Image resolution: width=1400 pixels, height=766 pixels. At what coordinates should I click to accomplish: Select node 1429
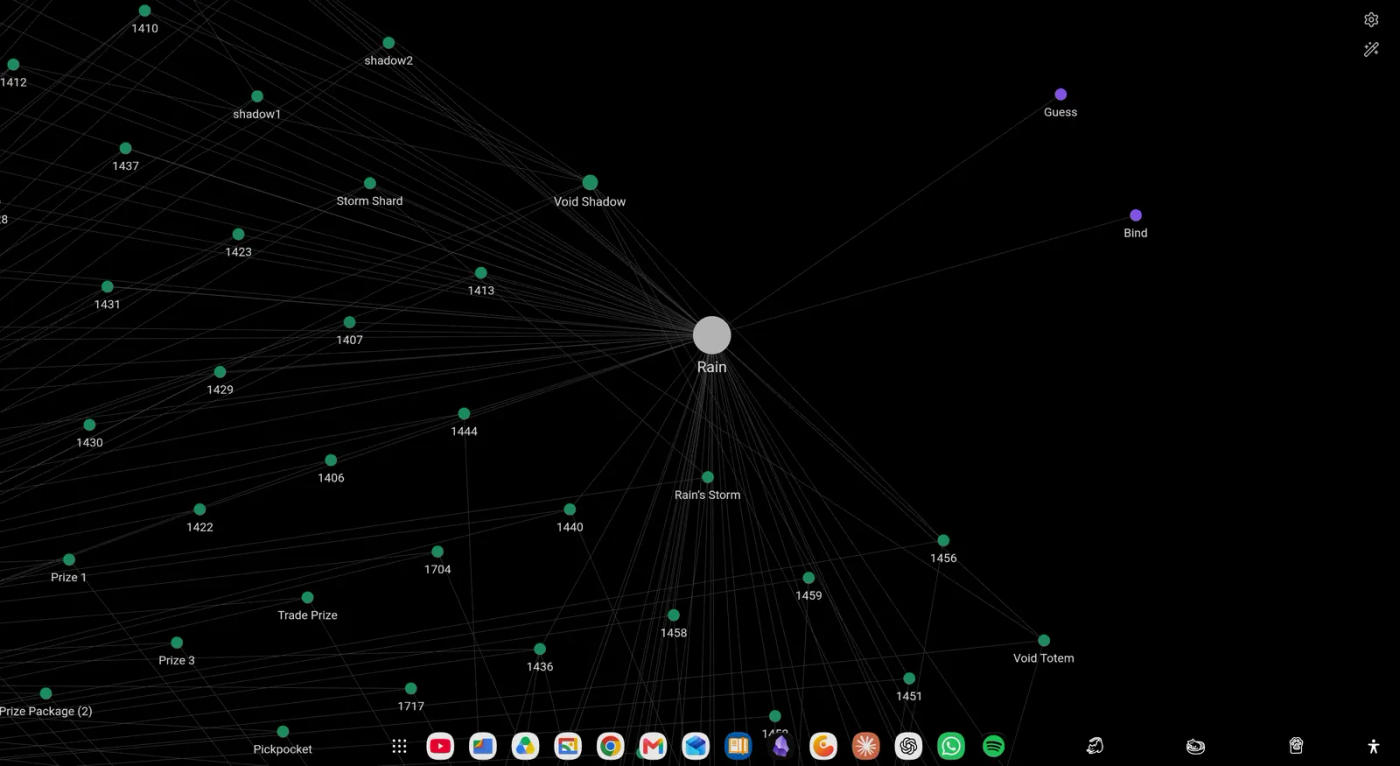220,372
